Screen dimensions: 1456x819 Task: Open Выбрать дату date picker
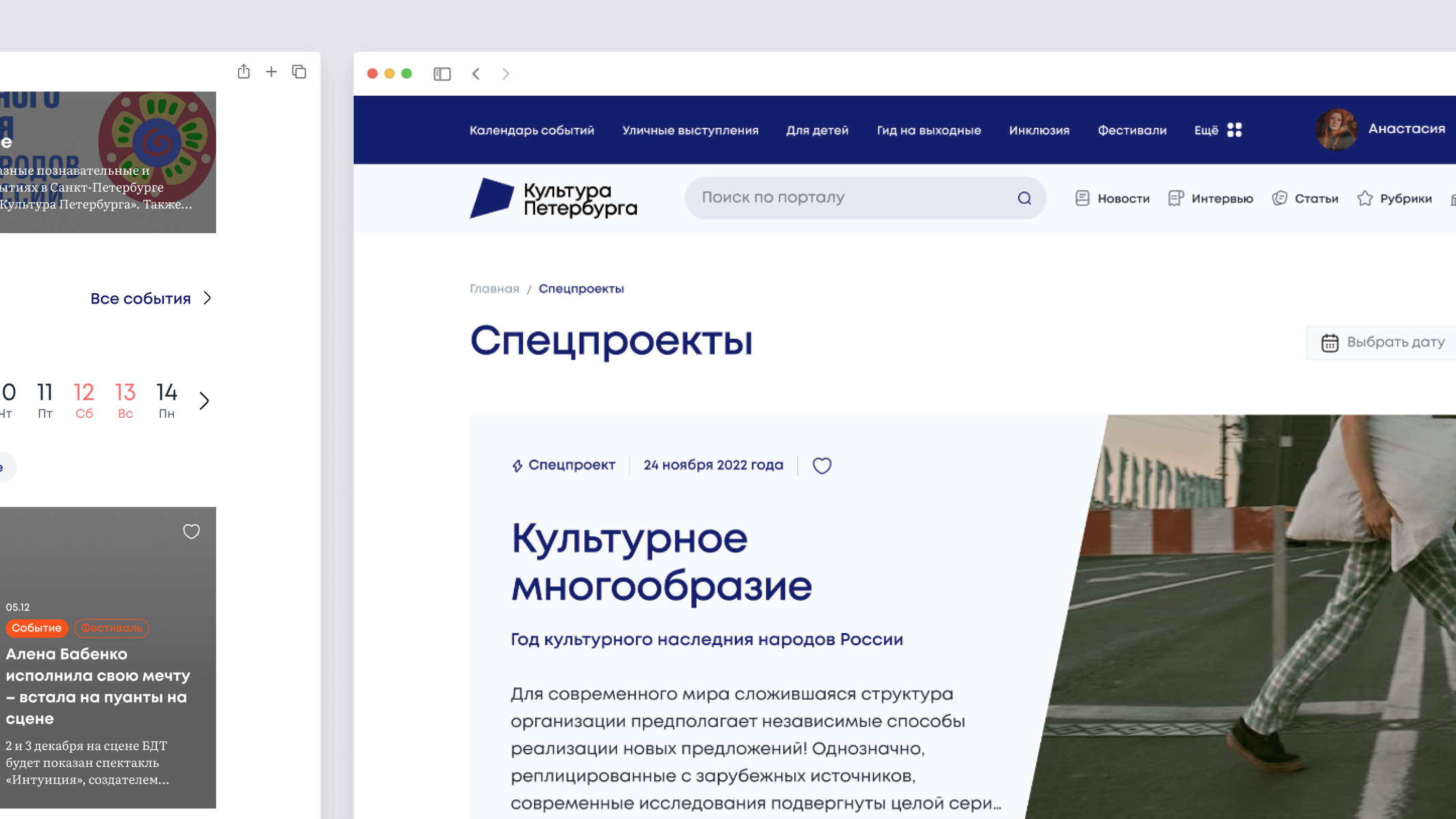[1382, 342]
